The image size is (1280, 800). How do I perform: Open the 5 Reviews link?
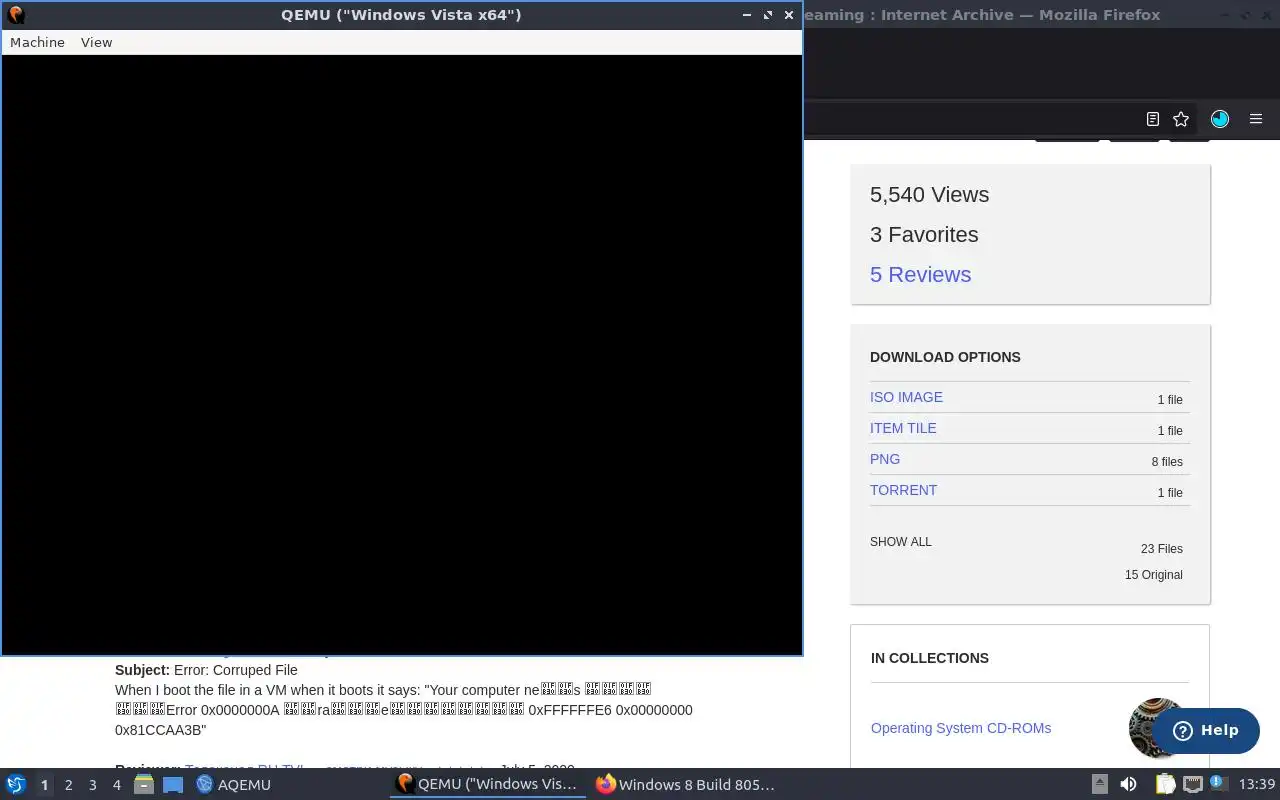coord(920,274)
